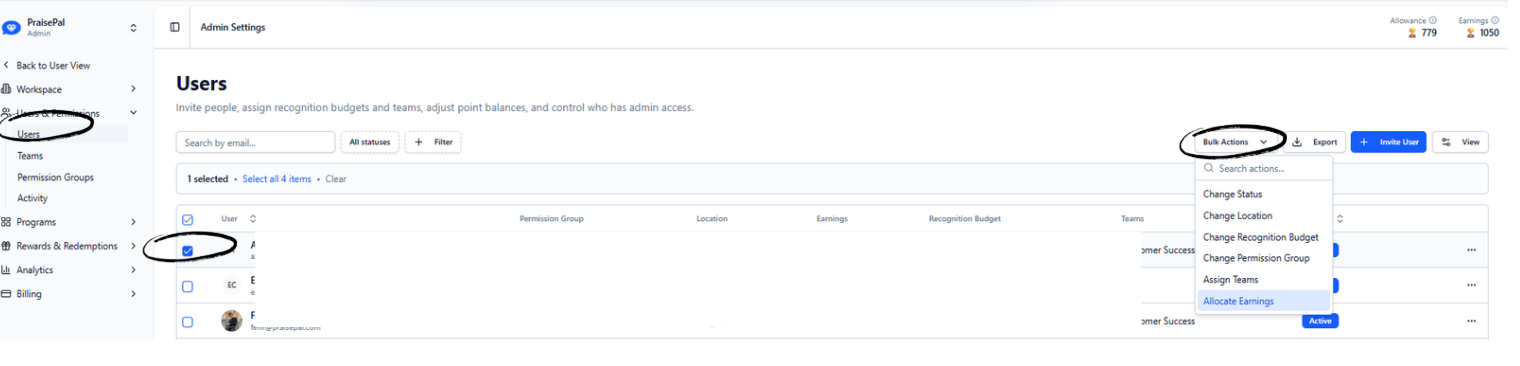The width and height of the screenshot is (1520, 366).
Task: Sort by the User column arrows
Action: pyautogui.click(x=253, y=218)
